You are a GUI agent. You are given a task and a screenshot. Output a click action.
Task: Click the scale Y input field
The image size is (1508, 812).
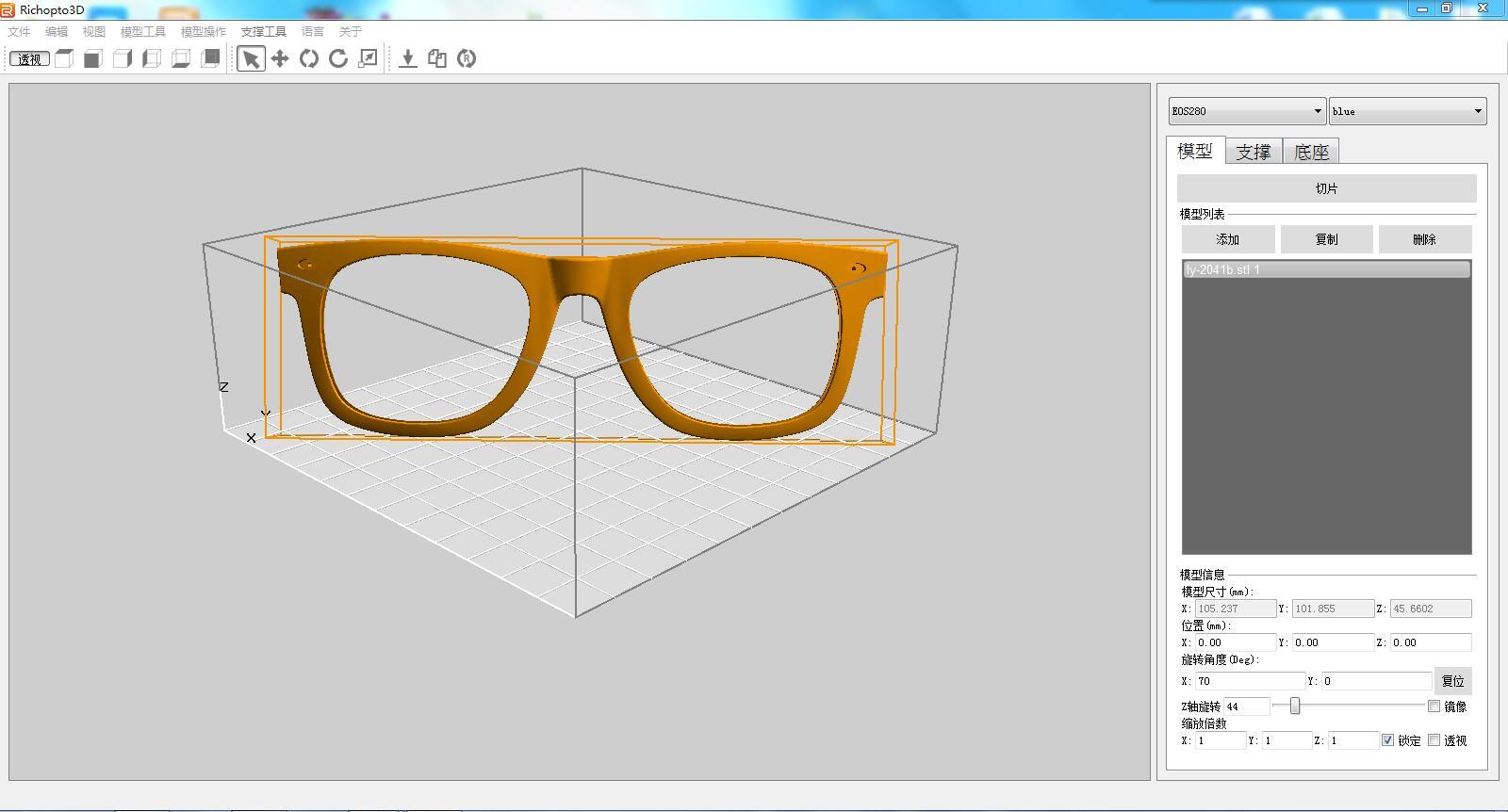click(1287, 740)
